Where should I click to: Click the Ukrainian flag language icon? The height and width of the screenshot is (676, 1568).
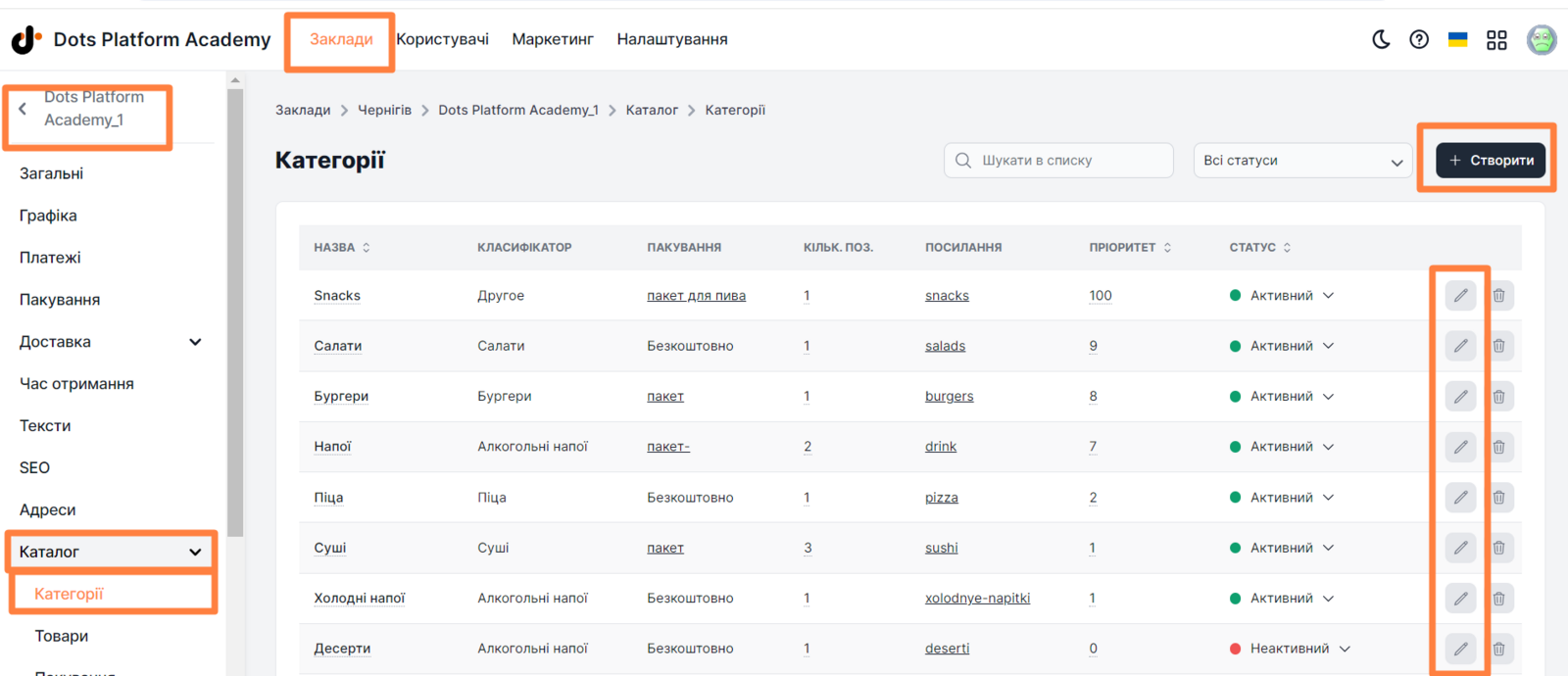coord(1458,39)
